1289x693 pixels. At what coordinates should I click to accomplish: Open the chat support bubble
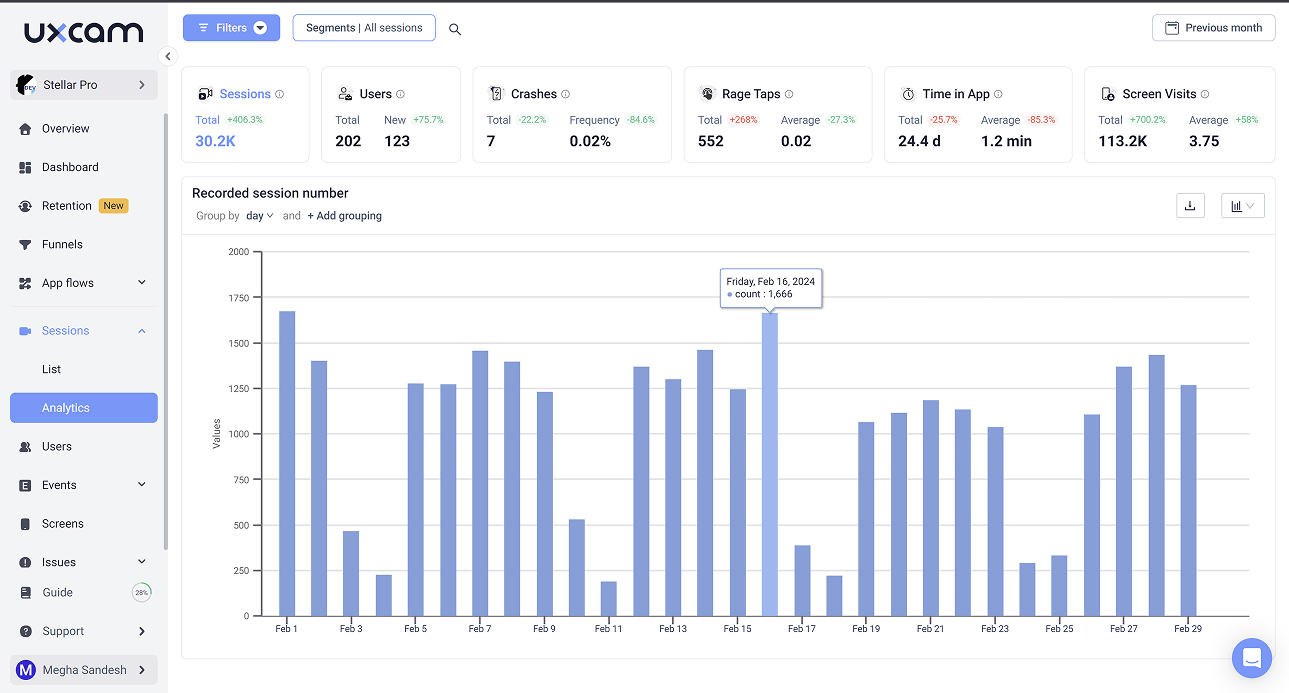1251,658
